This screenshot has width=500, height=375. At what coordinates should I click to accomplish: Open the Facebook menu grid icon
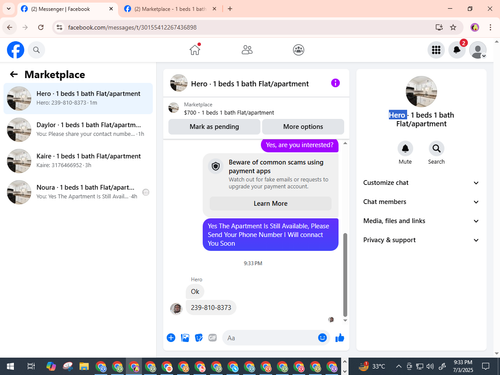tap(436, 50)
